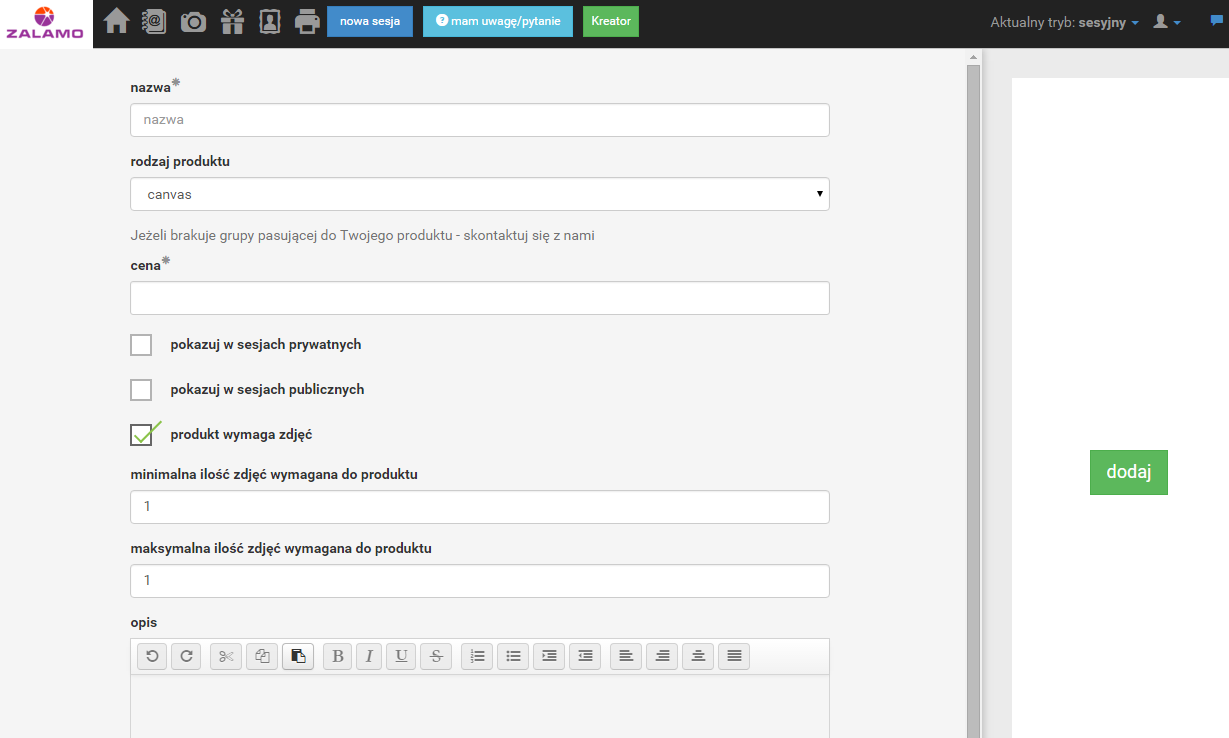Tick 'pokazuj w sesjach publicznych' checkbox
The width and height of the screenshot is (1229, 738).
pyautogui.click(x=141, y=390)
